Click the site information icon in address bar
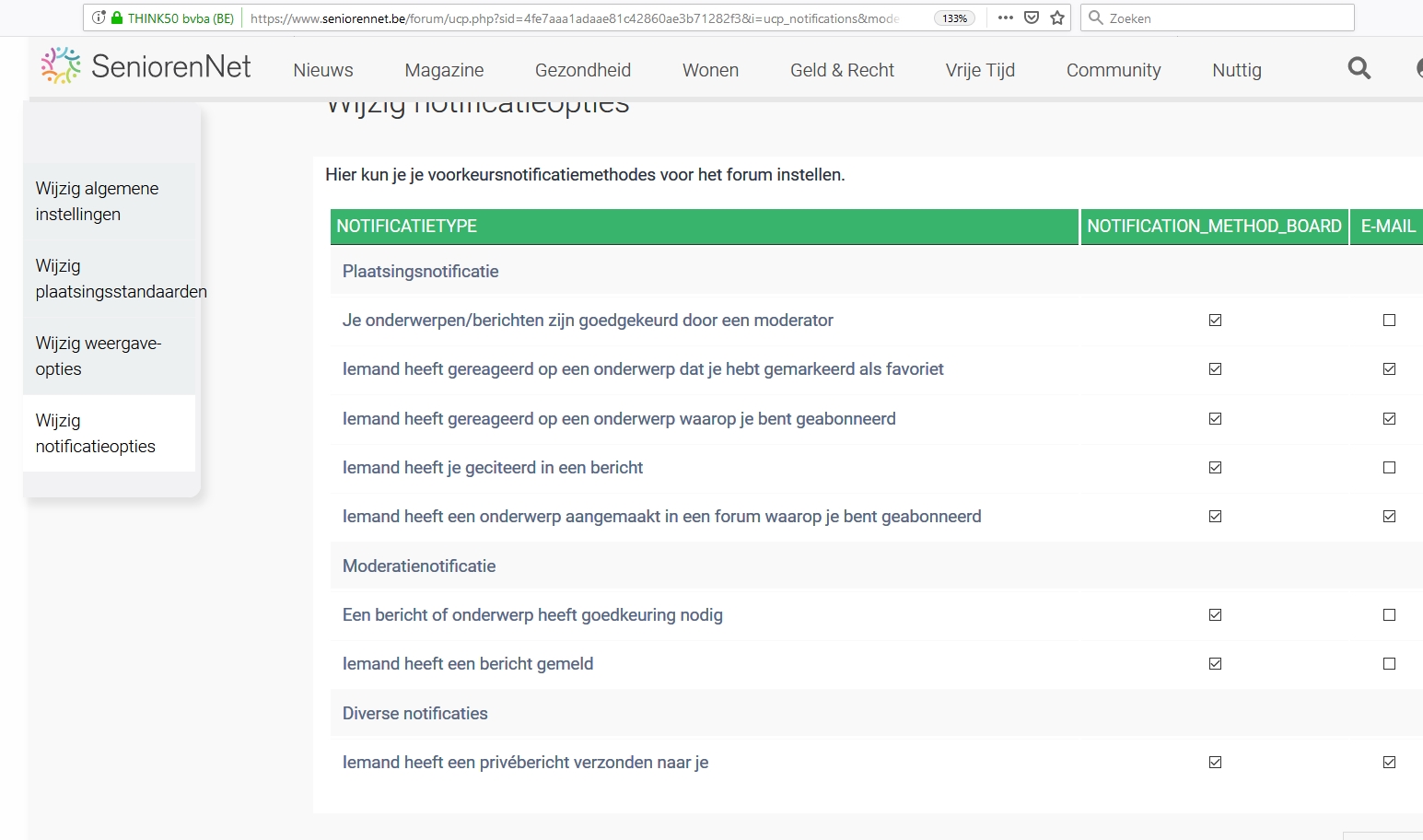This screenshot has width=1423, height=840. pyautogui.click(x=99, y=17)
